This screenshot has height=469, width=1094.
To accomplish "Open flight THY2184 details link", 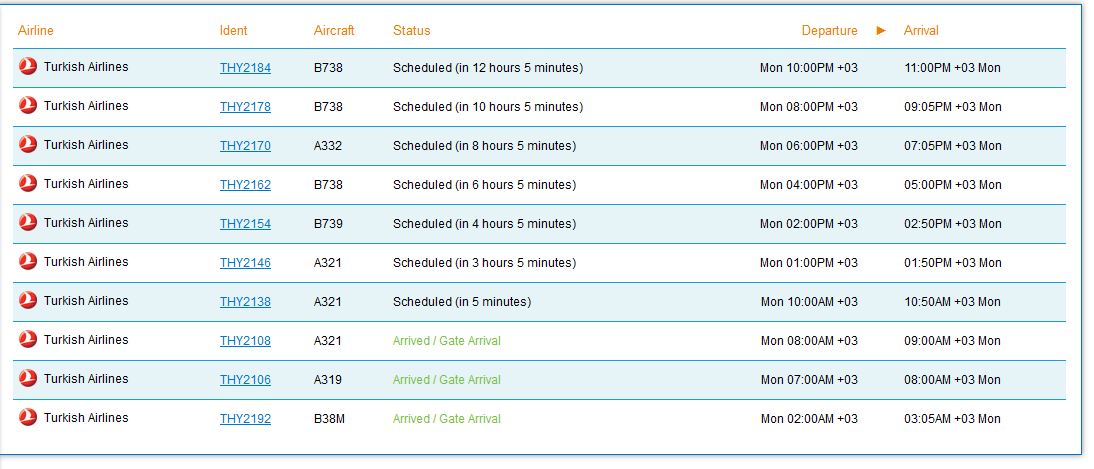I will (245, 68).
